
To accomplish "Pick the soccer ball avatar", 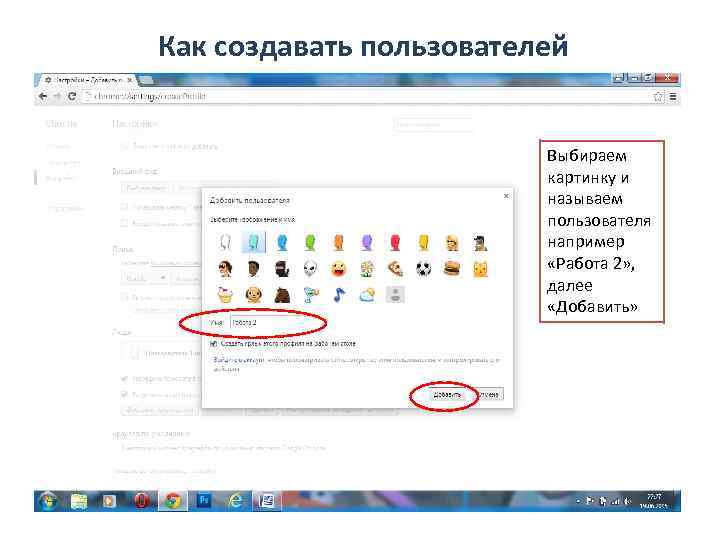I will point(424,269).
